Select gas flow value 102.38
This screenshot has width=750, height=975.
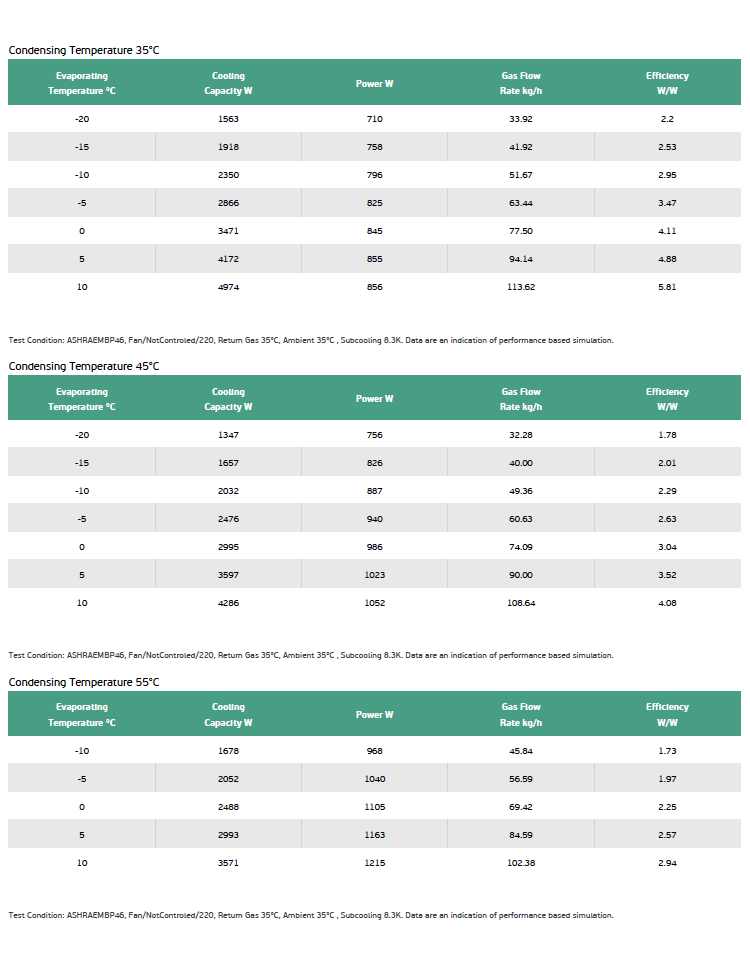(x=521, y=862)
